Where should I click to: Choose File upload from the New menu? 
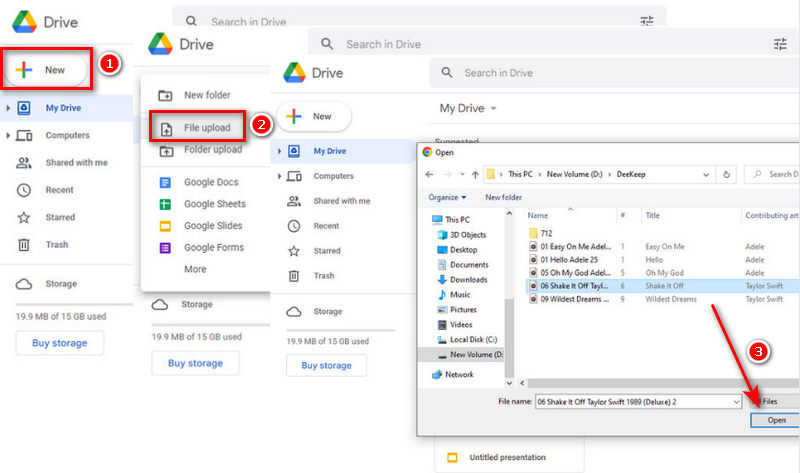207,128
